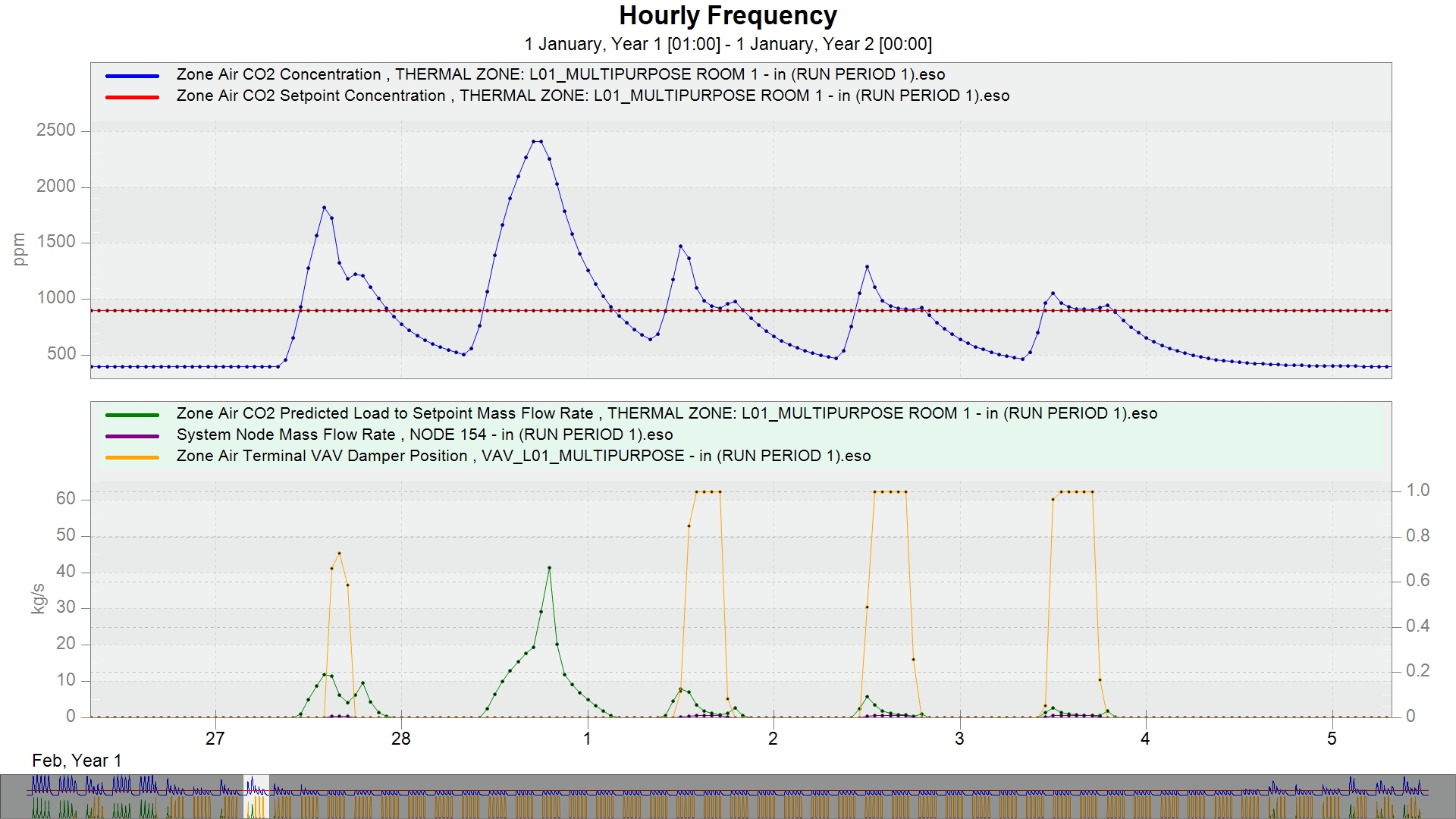
Task: Click the orange damper peak on Feb 27
Action: (339, 554)
